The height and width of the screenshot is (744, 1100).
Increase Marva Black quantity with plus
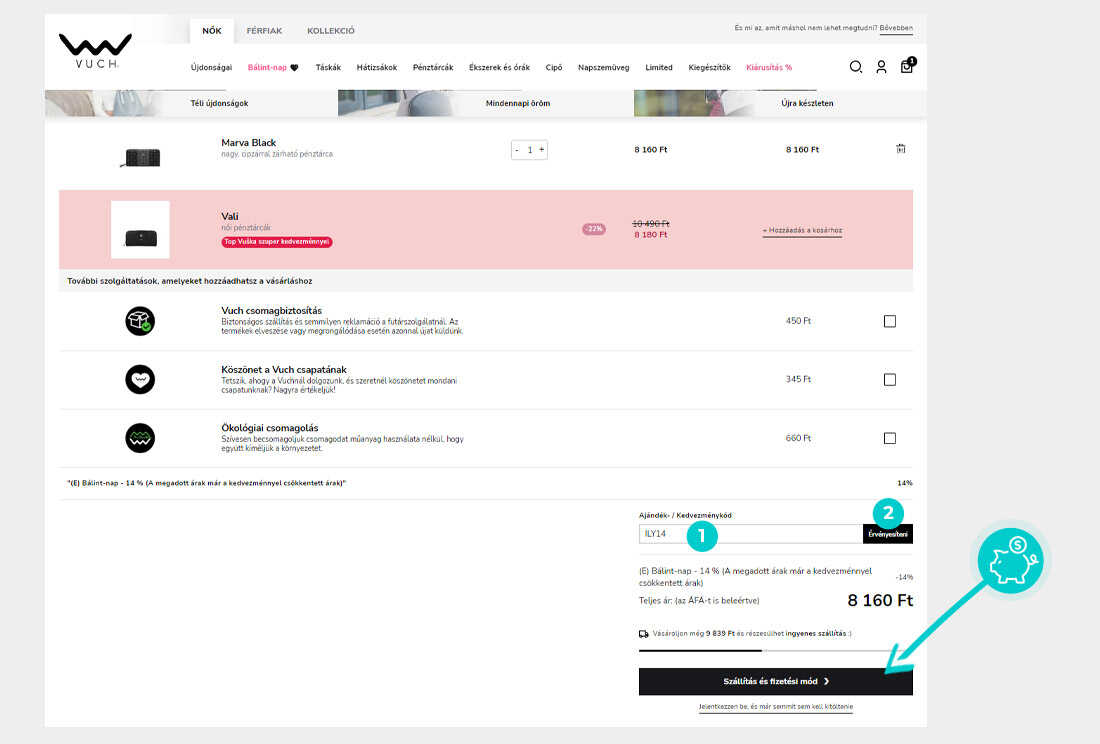click(542, 150)
